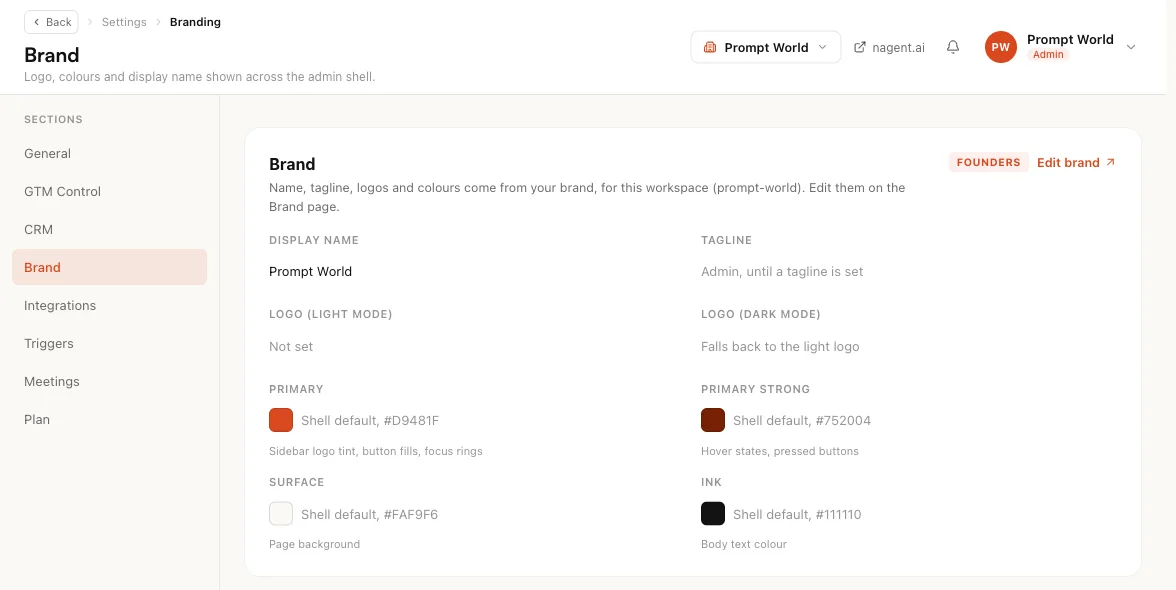Click the Brand card heading
Screen dimensions: 1176x590
(292, 164)
